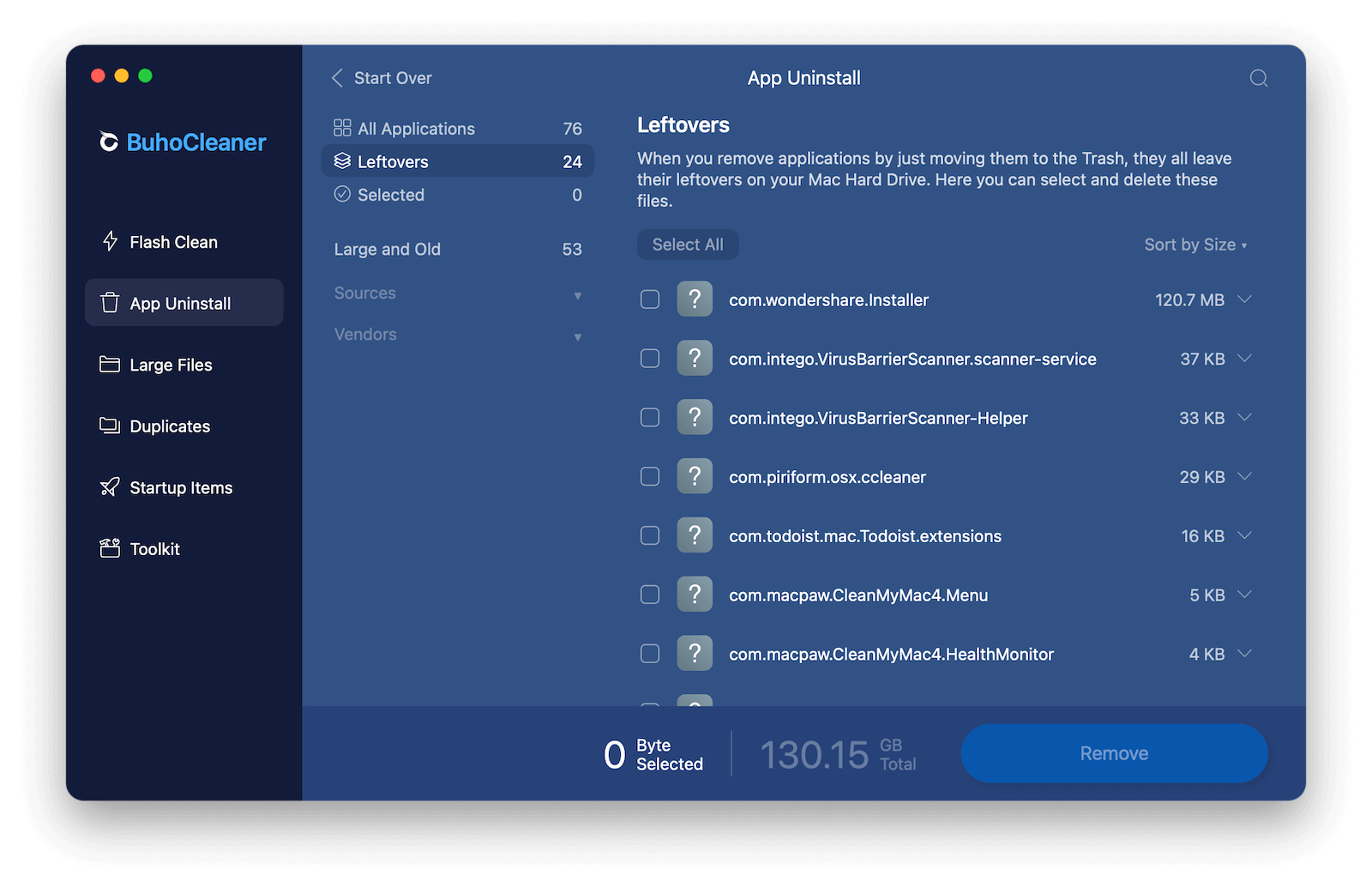Click the 120.7 MB size value

tap(1189, 299)
